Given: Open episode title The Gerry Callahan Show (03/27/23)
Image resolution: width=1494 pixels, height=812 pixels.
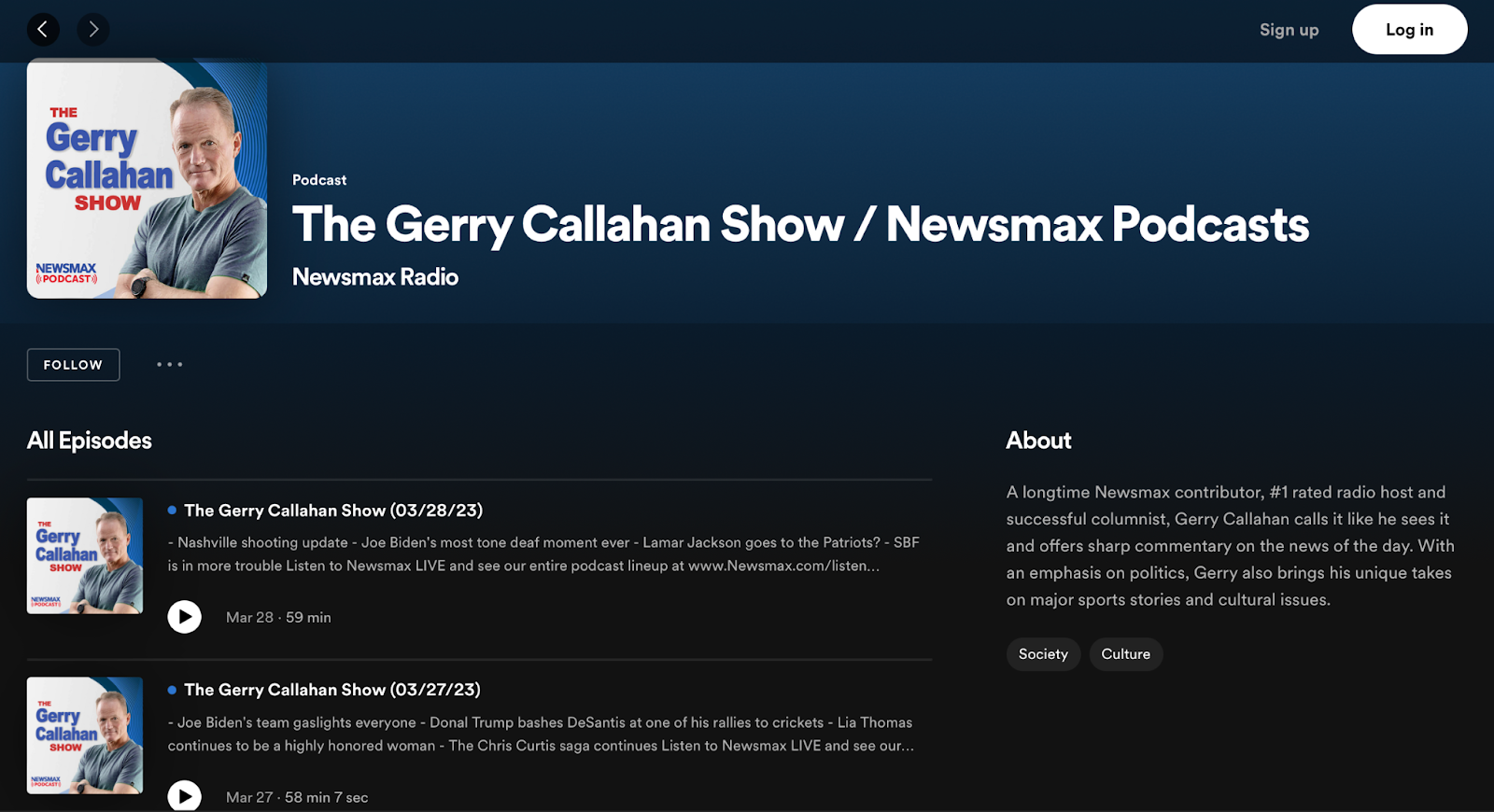Looking at the screenshot, I should click(332, 690).
